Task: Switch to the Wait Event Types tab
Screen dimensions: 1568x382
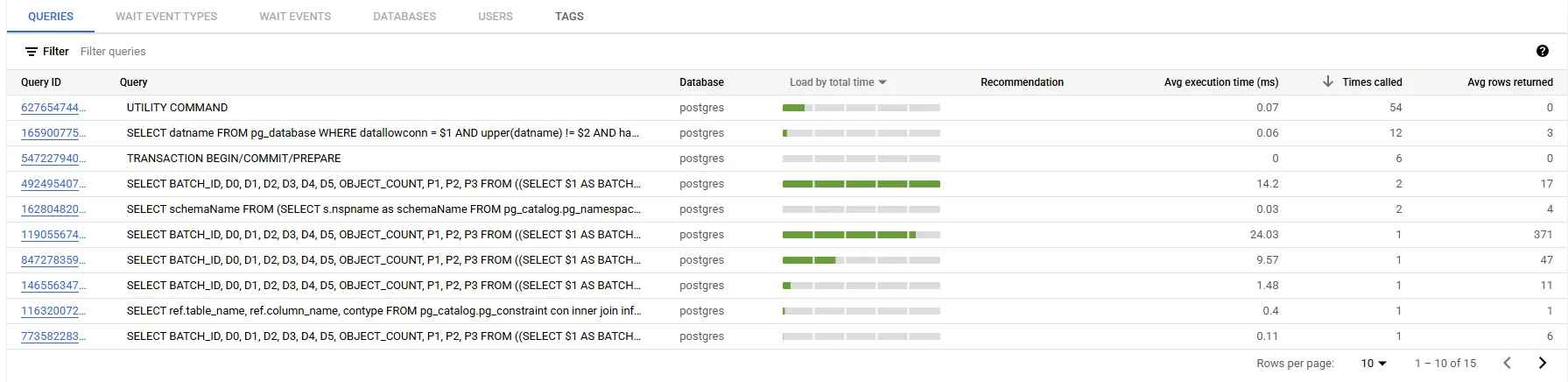Action: pos(166,17)
